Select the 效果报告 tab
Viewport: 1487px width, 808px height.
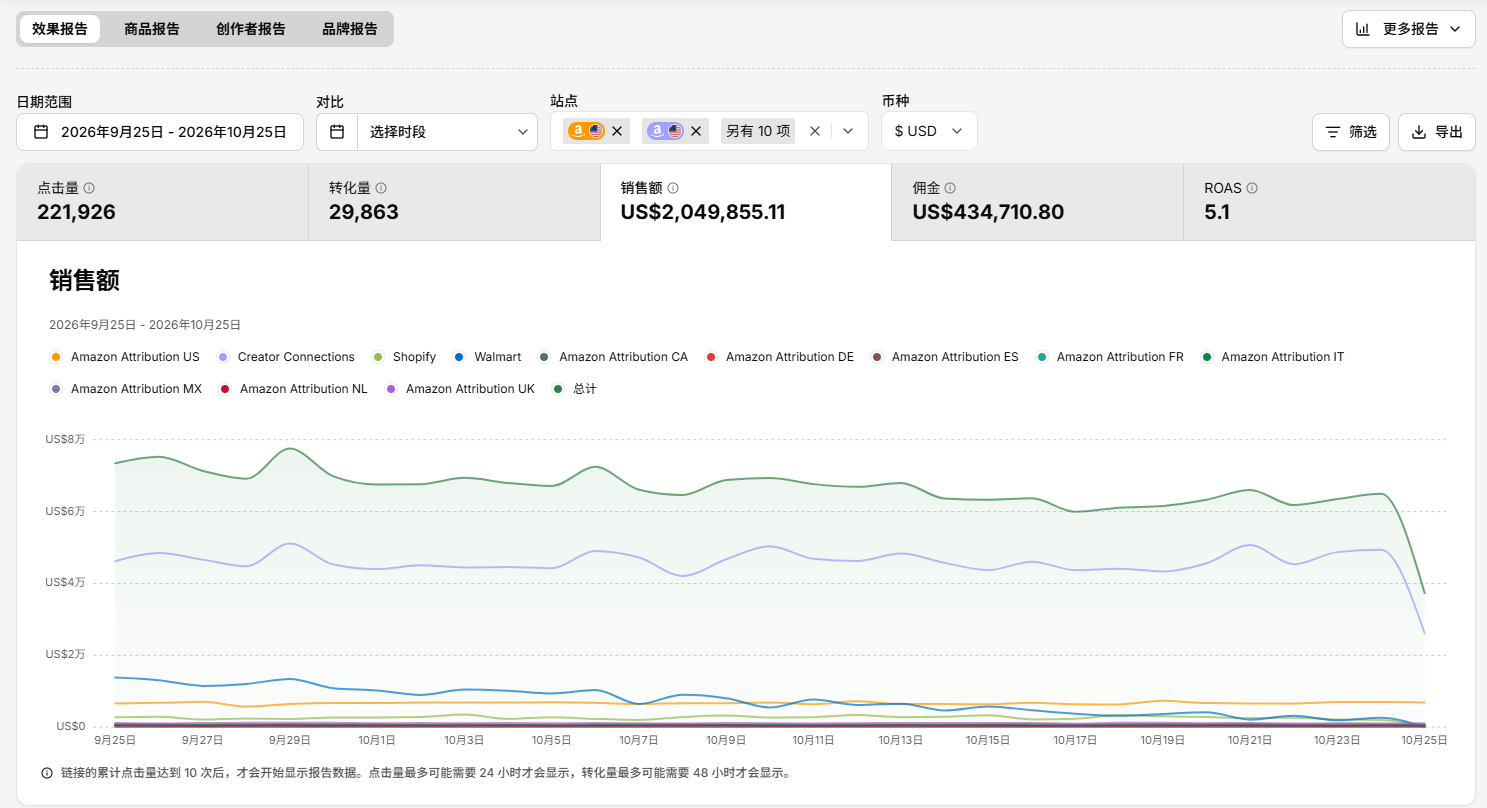pos(60,29)
